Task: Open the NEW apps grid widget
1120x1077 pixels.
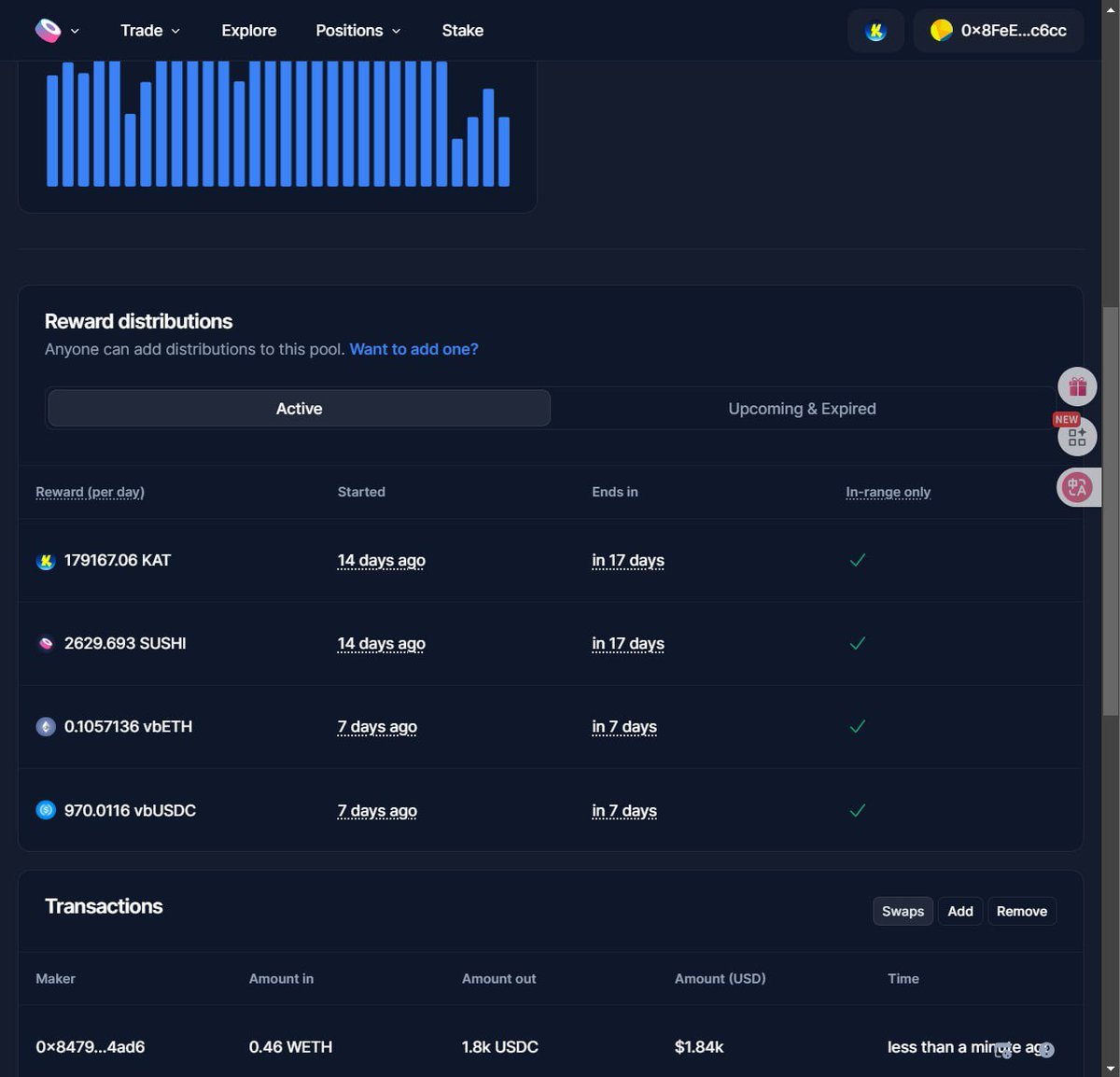Action: [1077, 437]
